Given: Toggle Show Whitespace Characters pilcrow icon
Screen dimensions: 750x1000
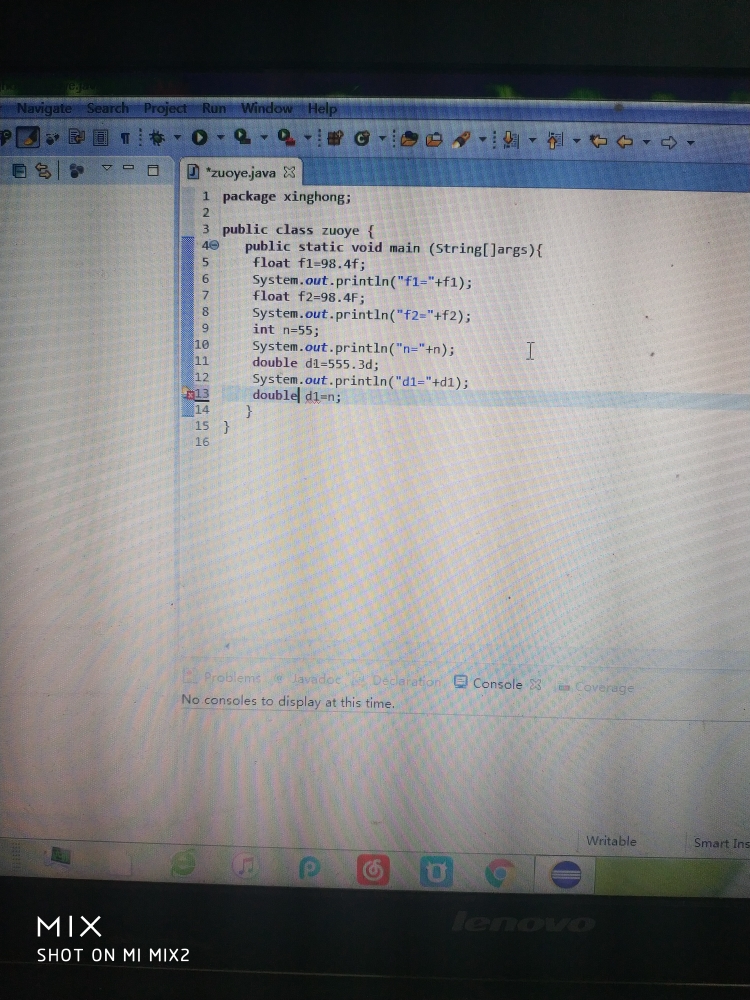Looking at the screenshot, I should (x=125, y=138).
